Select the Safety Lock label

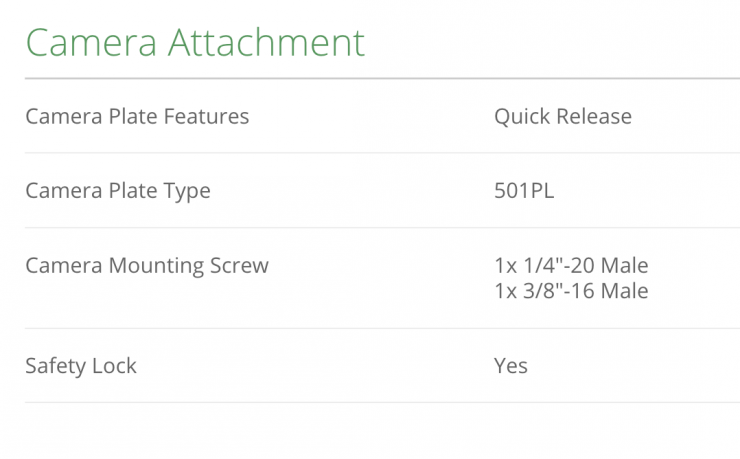click(81, 366)
